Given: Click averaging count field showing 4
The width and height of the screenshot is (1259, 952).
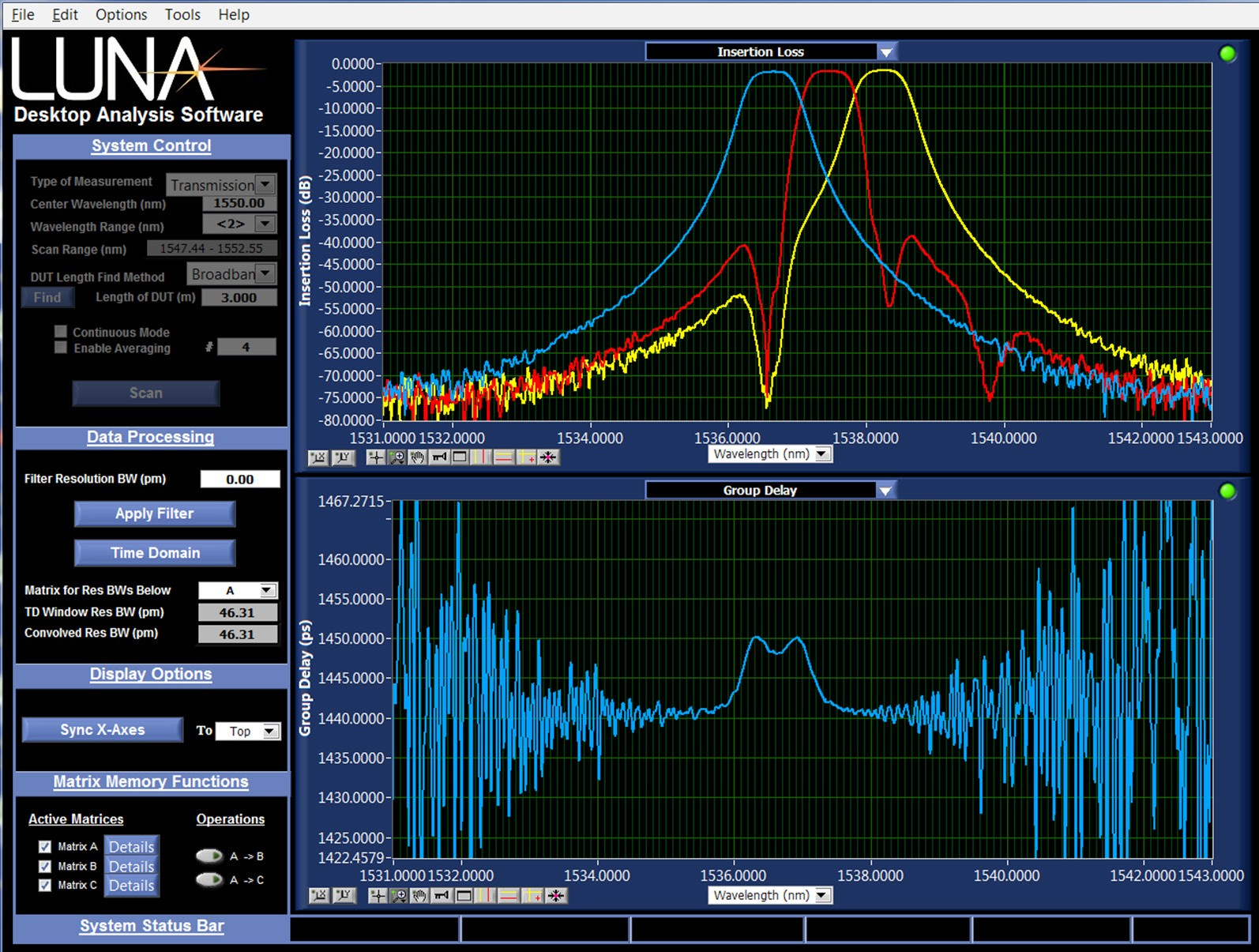Looking at the screenshot, I should [246, 347].
